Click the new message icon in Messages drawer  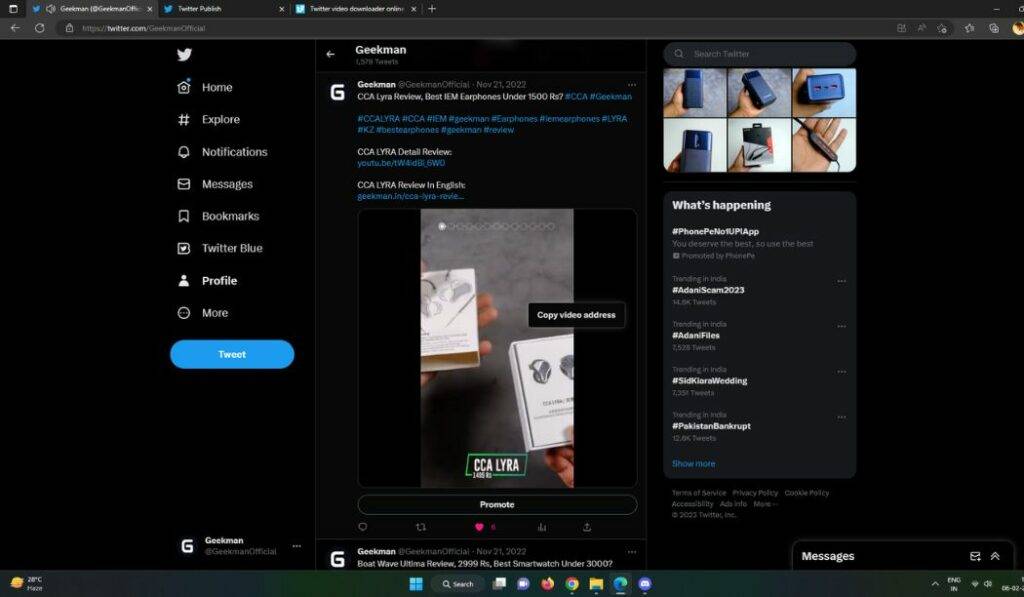975,557
